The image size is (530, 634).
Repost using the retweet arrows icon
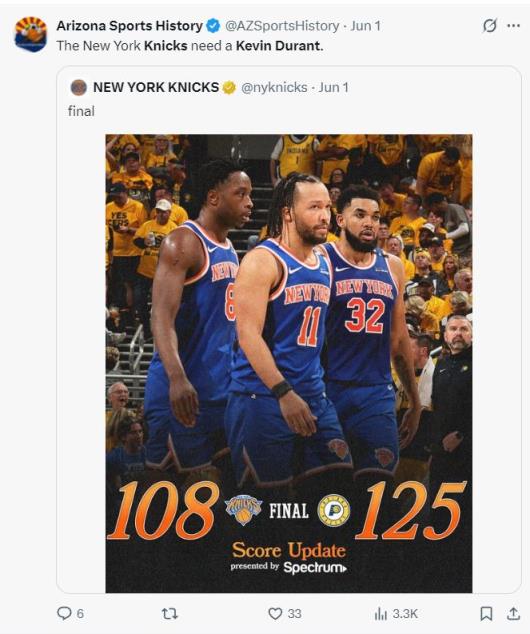click(x=169, y=614)
